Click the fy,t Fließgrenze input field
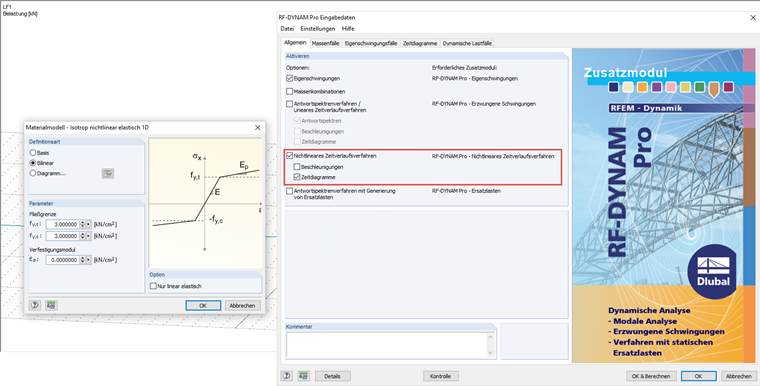Viewport: 760px width, 386px height. [63, 224]
